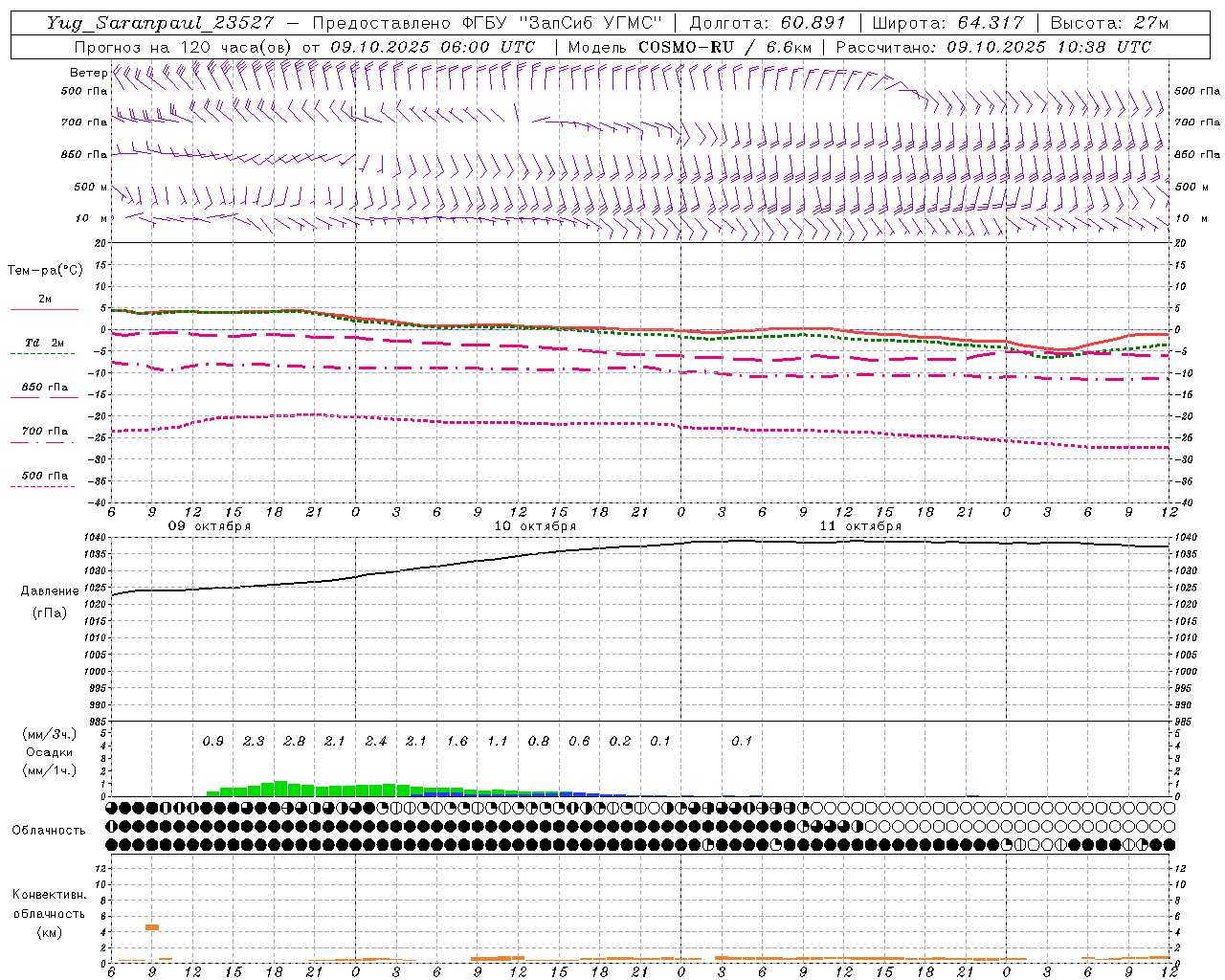Click the Осадки panel label
1225x980 pixels.
(x=49, y=752)
